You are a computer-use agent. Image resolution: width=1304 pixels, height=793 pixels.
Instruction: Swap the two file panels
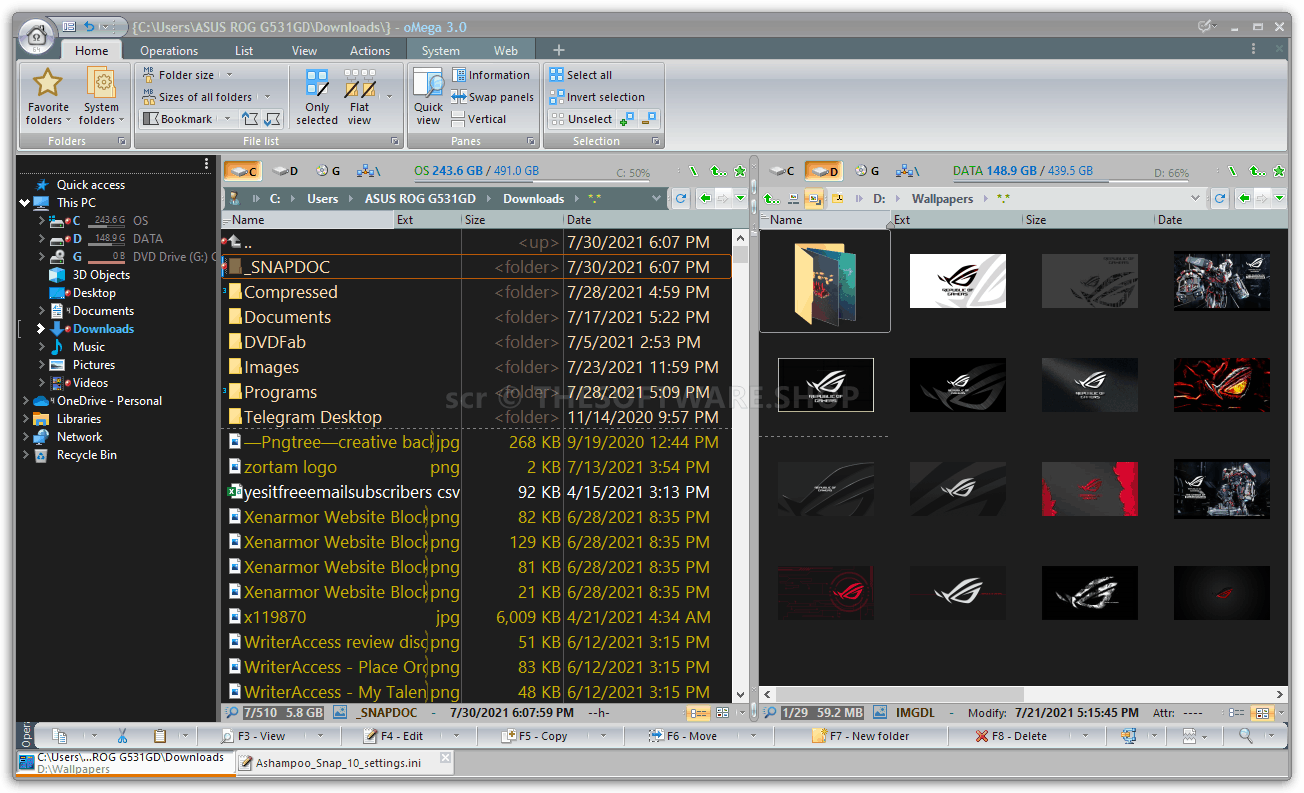tap(493, 97)
